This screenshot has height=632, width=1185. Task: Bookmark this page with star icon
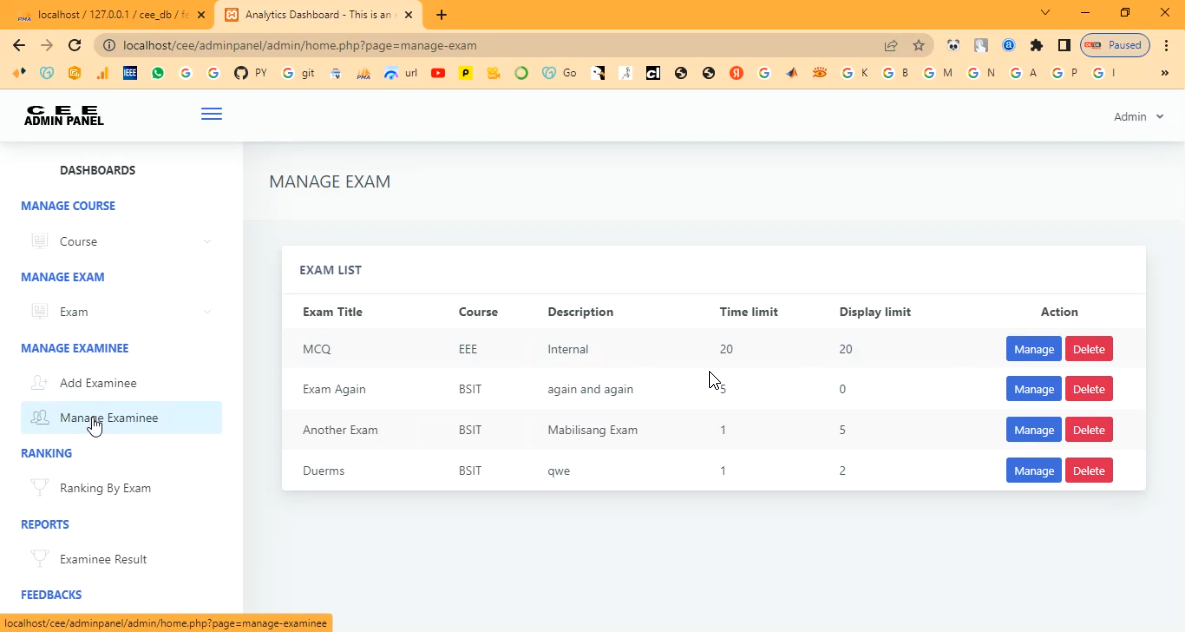point(918,45)
